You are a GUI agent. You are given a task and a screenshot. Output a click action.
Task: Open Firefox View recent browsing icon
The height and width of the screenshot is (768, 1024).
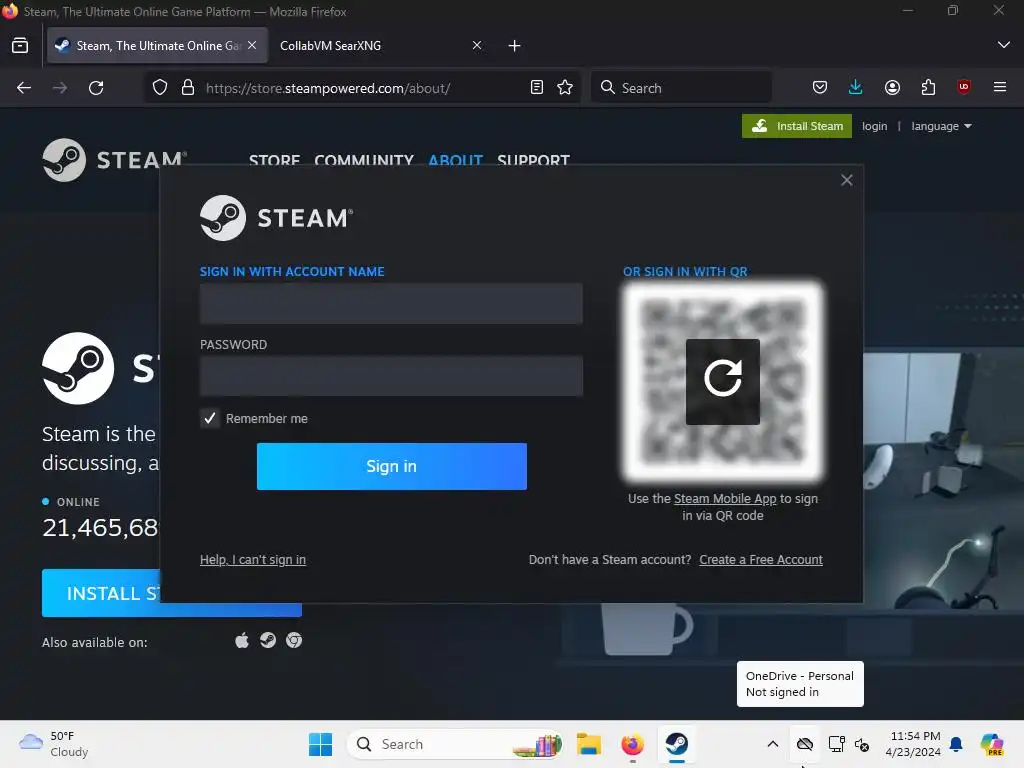[20, 46]
